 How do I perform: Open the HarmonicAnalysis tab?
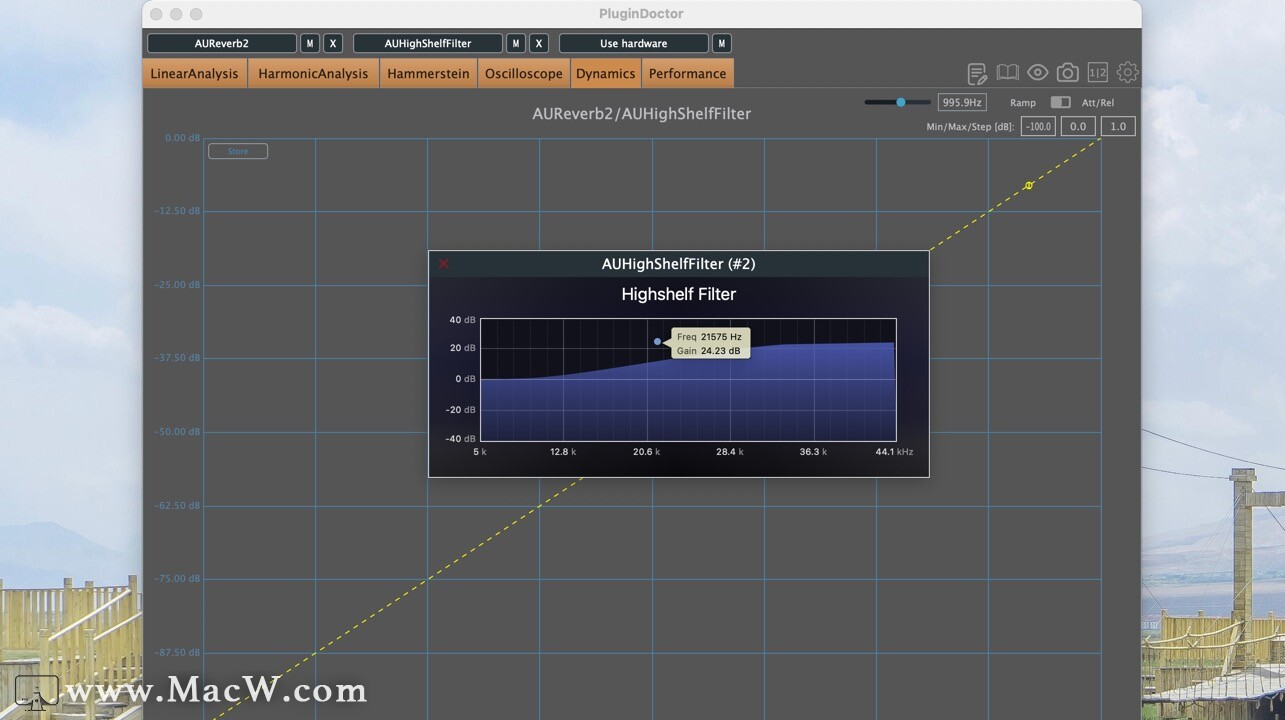tap(313, 72)
